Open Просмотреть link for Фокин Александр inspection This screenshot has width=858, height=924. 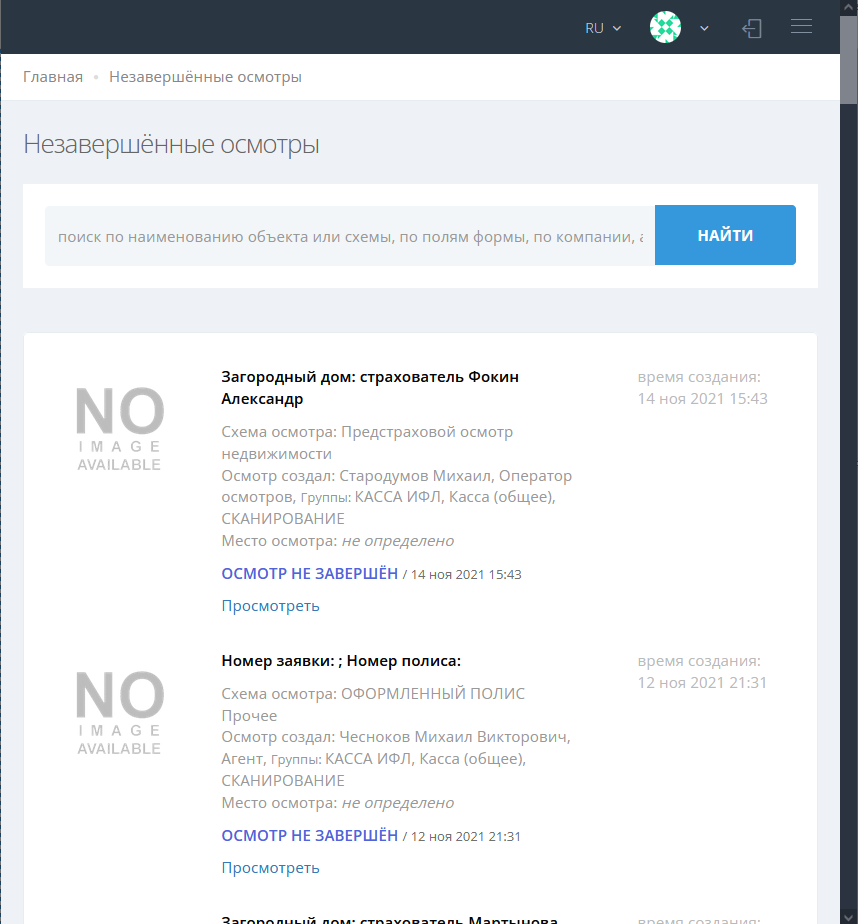tap(270, 605)
